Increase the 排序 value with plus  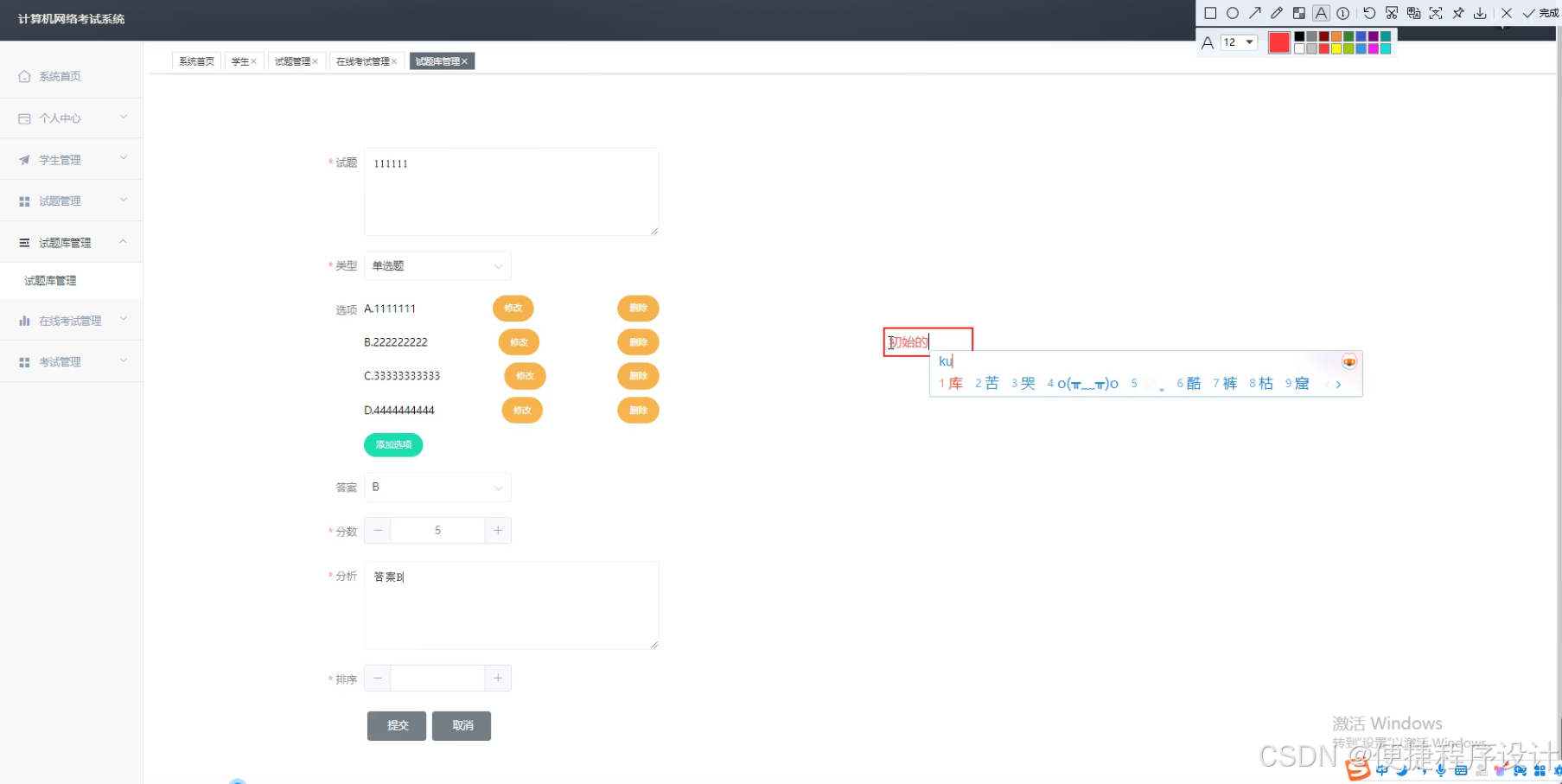click(x=498, y=679)
